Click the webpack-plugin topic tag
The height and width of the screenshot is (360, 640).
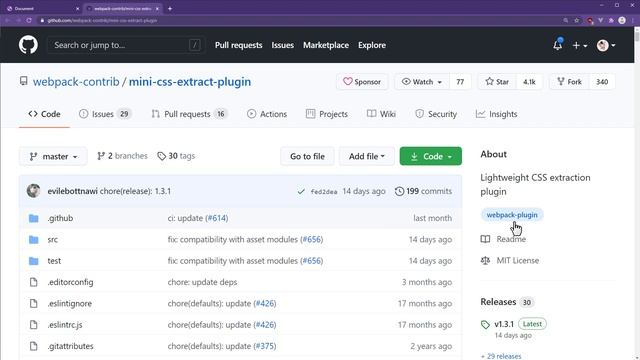coord(512,215)
